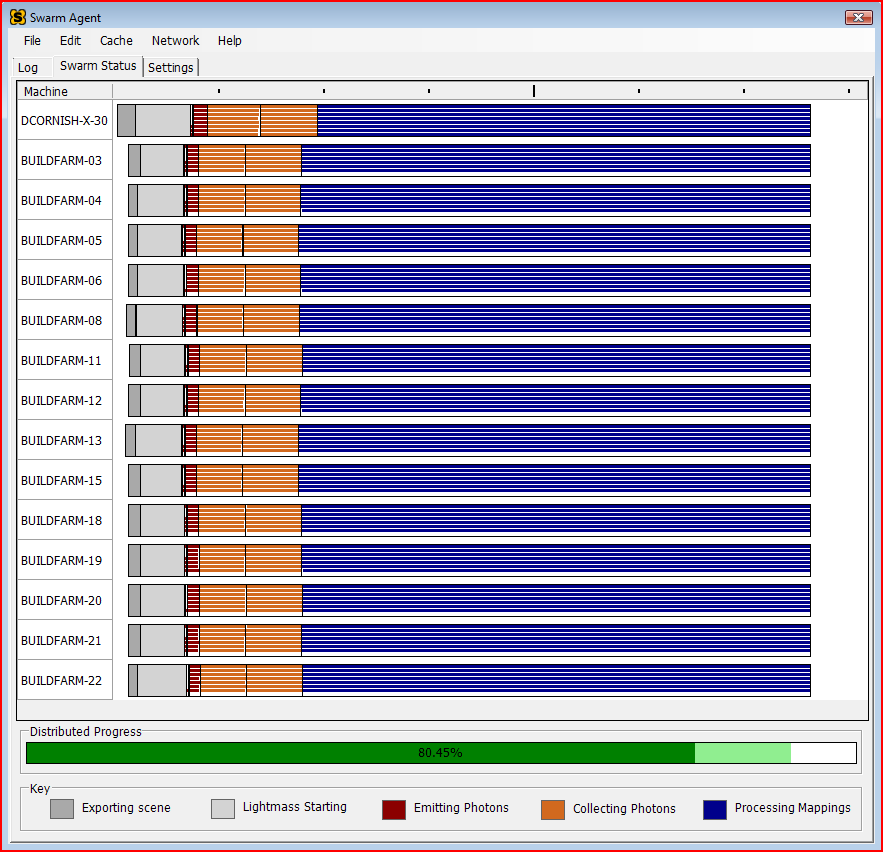The width and height of the screenshot is (883, 852).
Task: Close the Swarm Agent window
Action: click(x=858, y=17)
